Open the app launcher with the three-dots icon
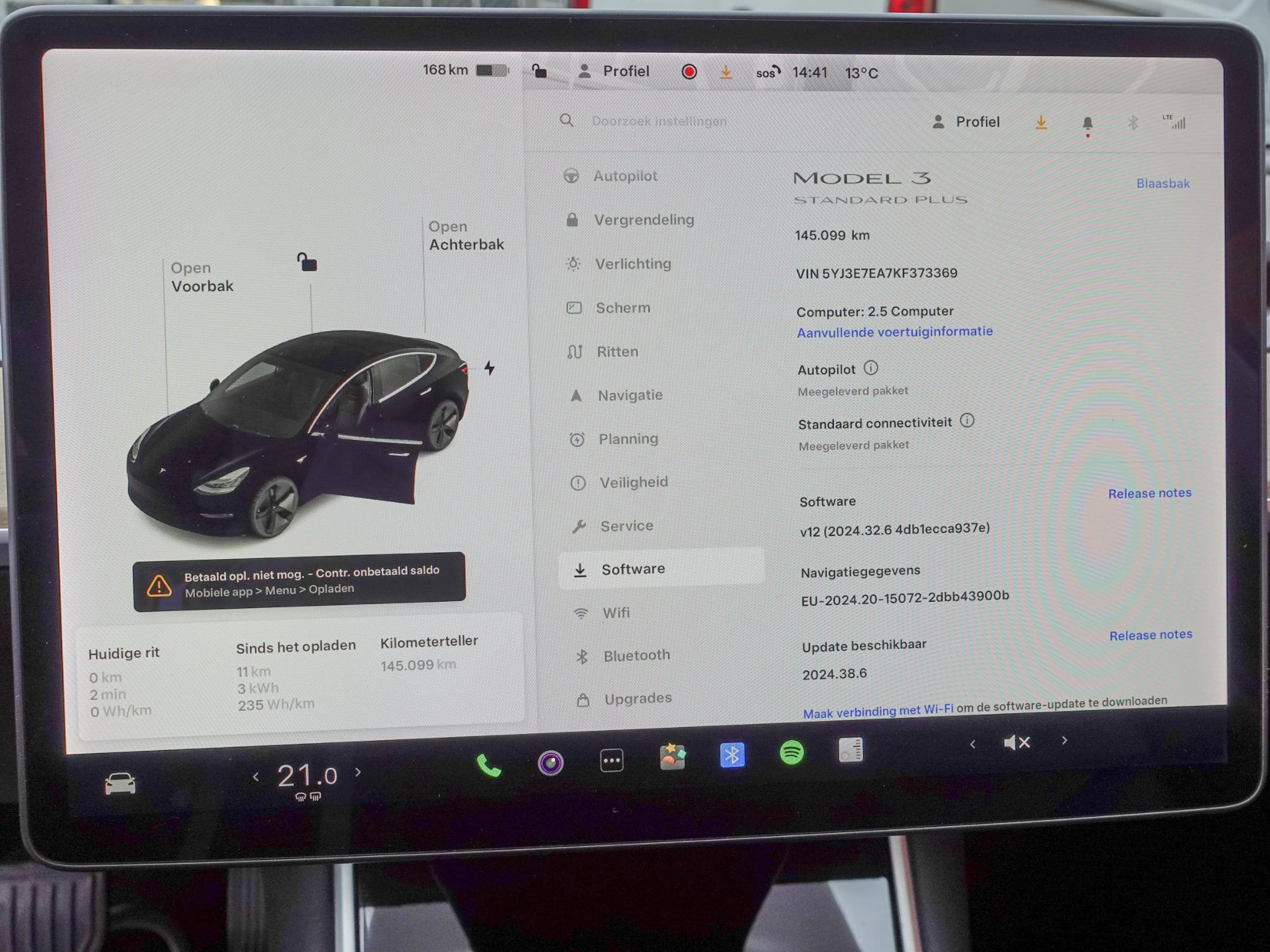Image resolution: width=1270 pixels, height=952 pixels. coord(612,758)
